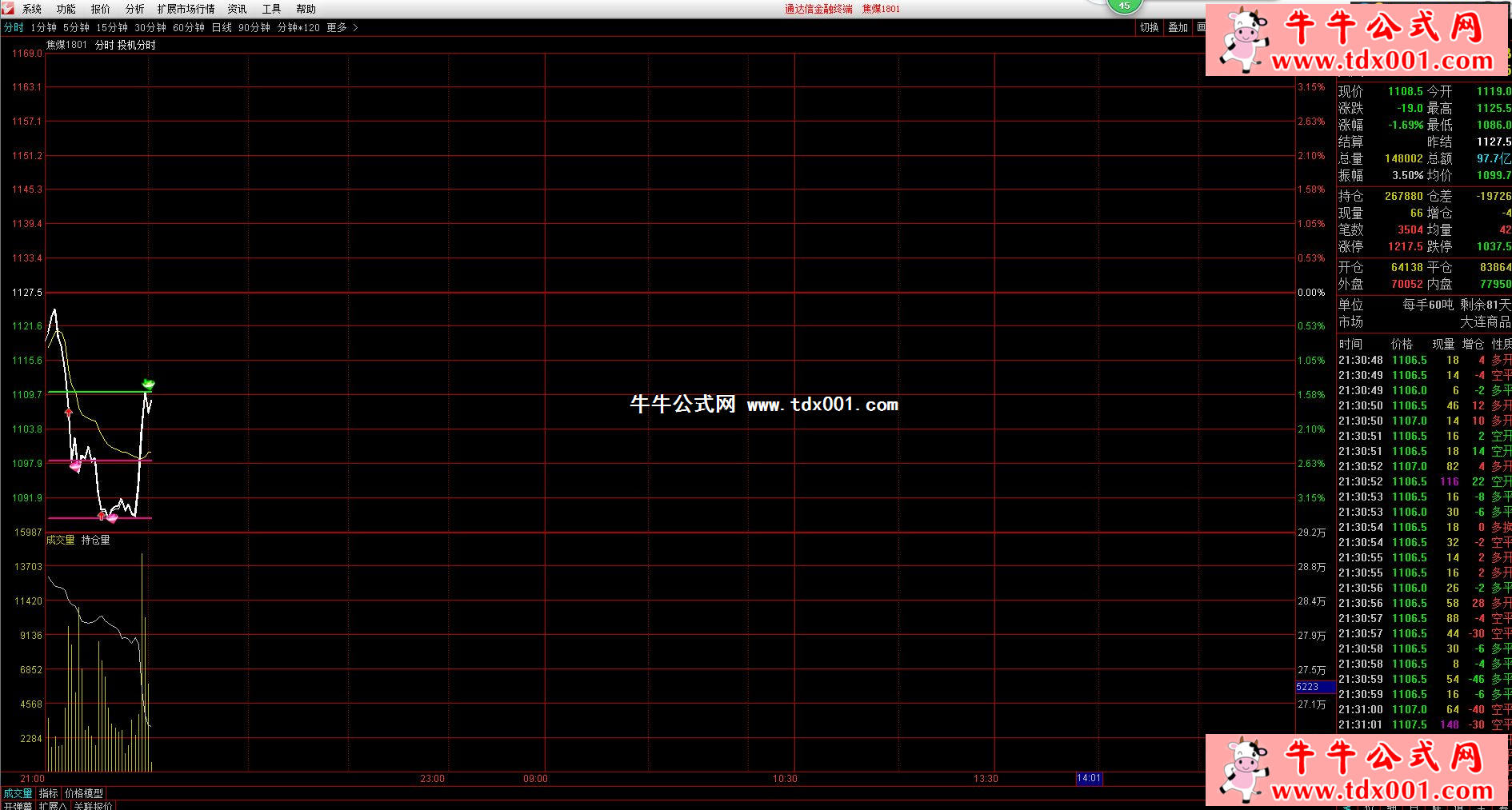Open the 扩展 expander at bottom
Screen dimensions: 1512x810
click(53, 805)
